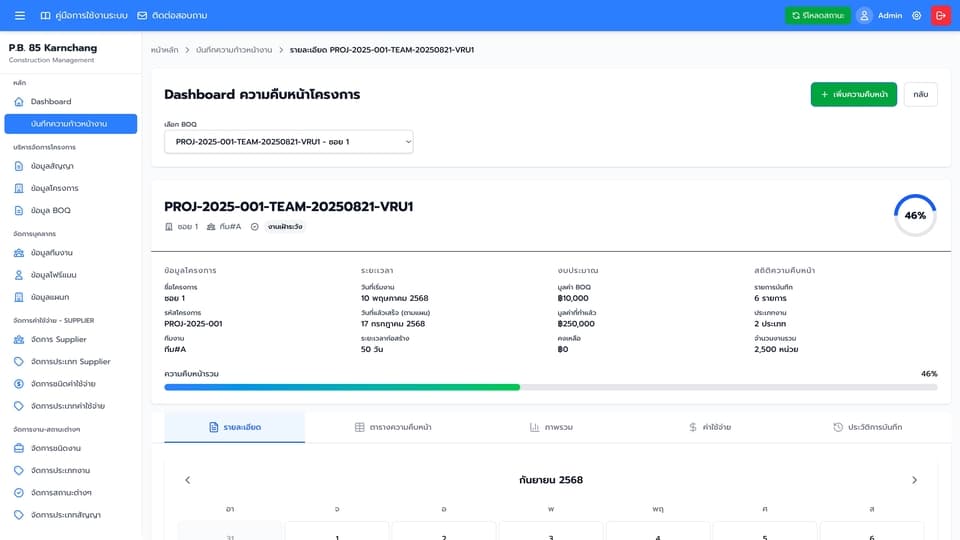Viewport: 960px width, 540px height.
Task: Click the ข้อมูล BOQ file icon
Action: tap(19, 210)
